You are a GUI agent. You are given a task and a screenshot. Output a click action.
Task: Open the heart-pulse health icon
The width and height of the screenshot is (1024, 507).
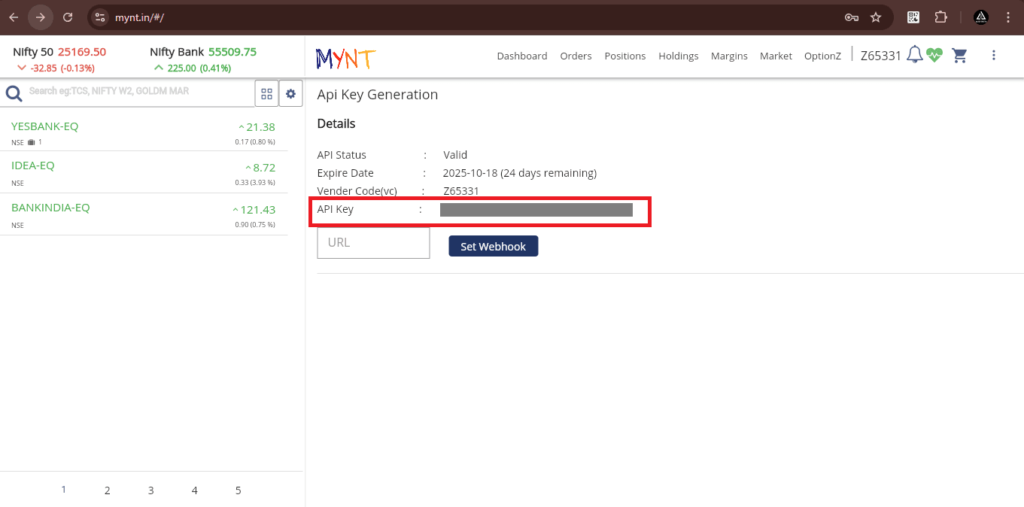(934, 56)
